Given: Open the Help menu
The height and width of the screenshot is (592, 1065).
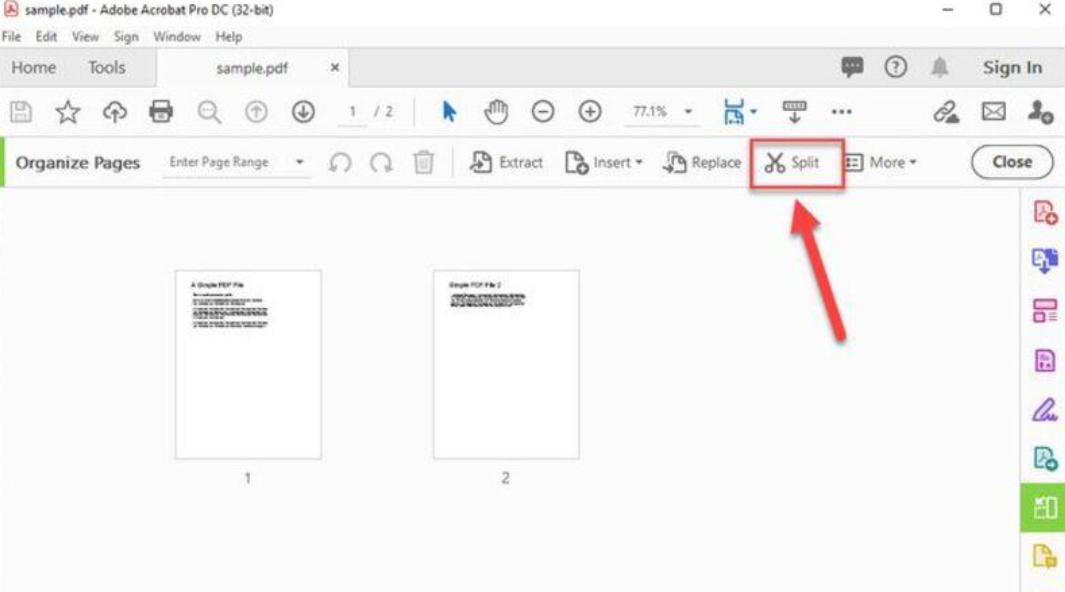Looking at the screenshot, I should tap(229, 37).
